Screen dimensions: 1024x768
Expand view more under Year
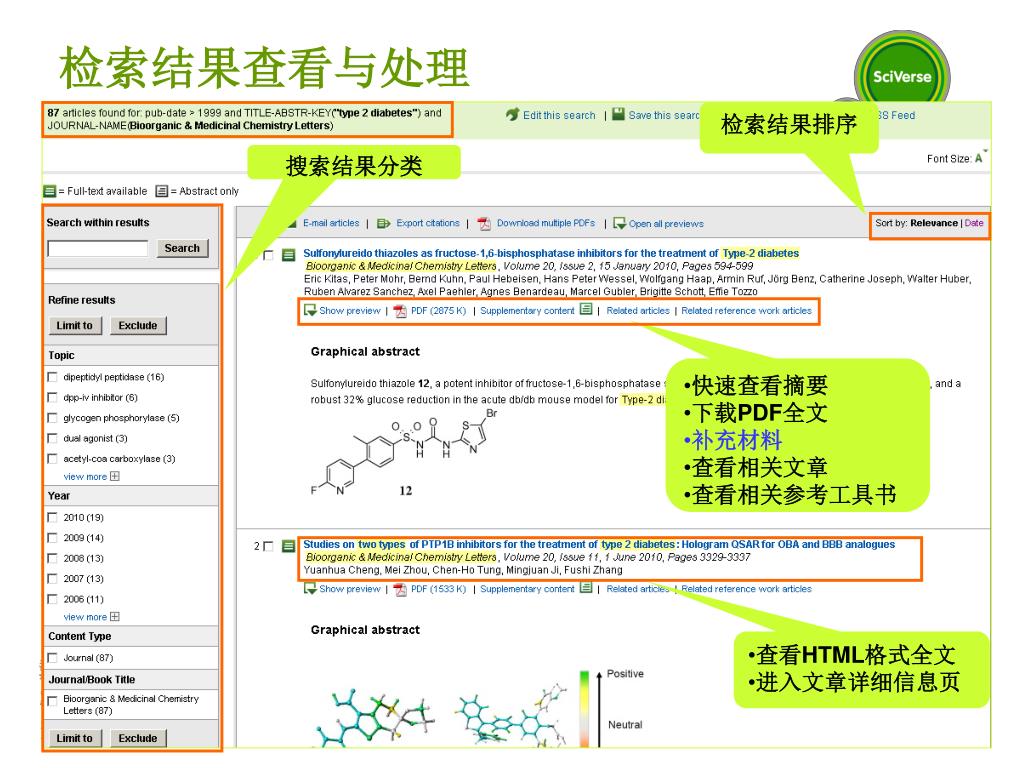click(x=91, y=617)
